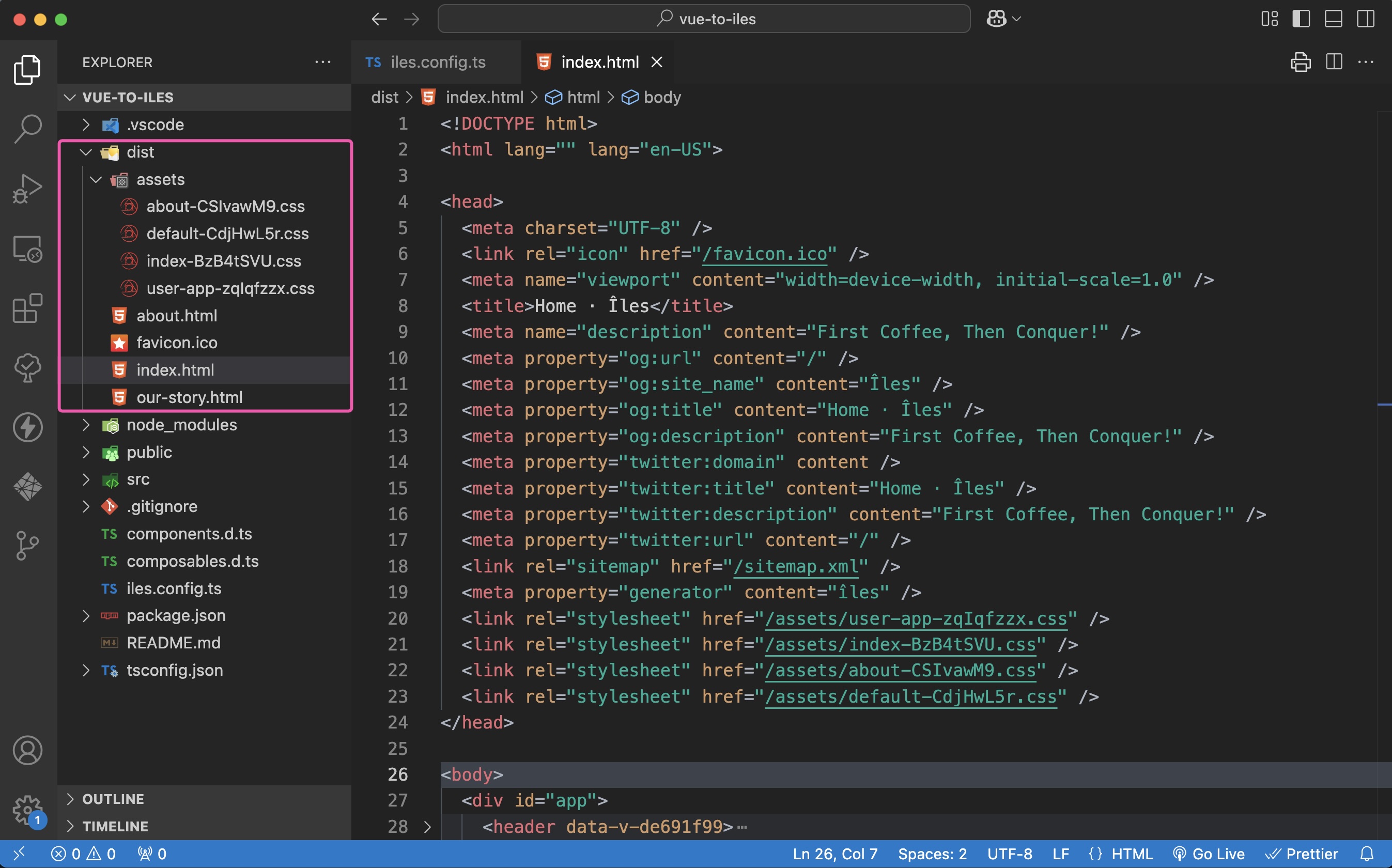The height and width of the screenshot is (868, 1392).
Task: Open the /sitemap.xml link on line 18
Action: 796,567
